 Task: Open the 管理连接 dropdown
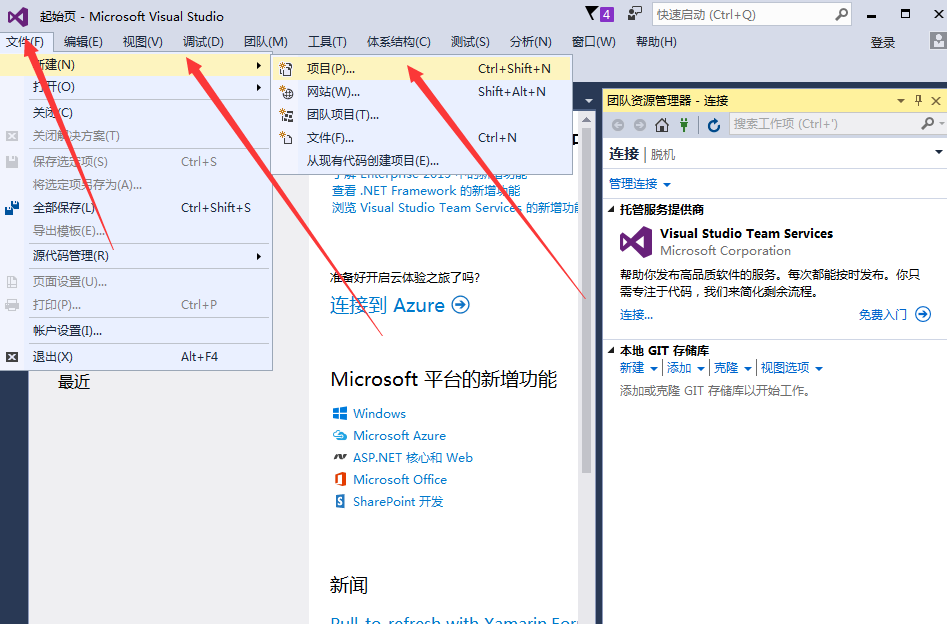[667, 184]
